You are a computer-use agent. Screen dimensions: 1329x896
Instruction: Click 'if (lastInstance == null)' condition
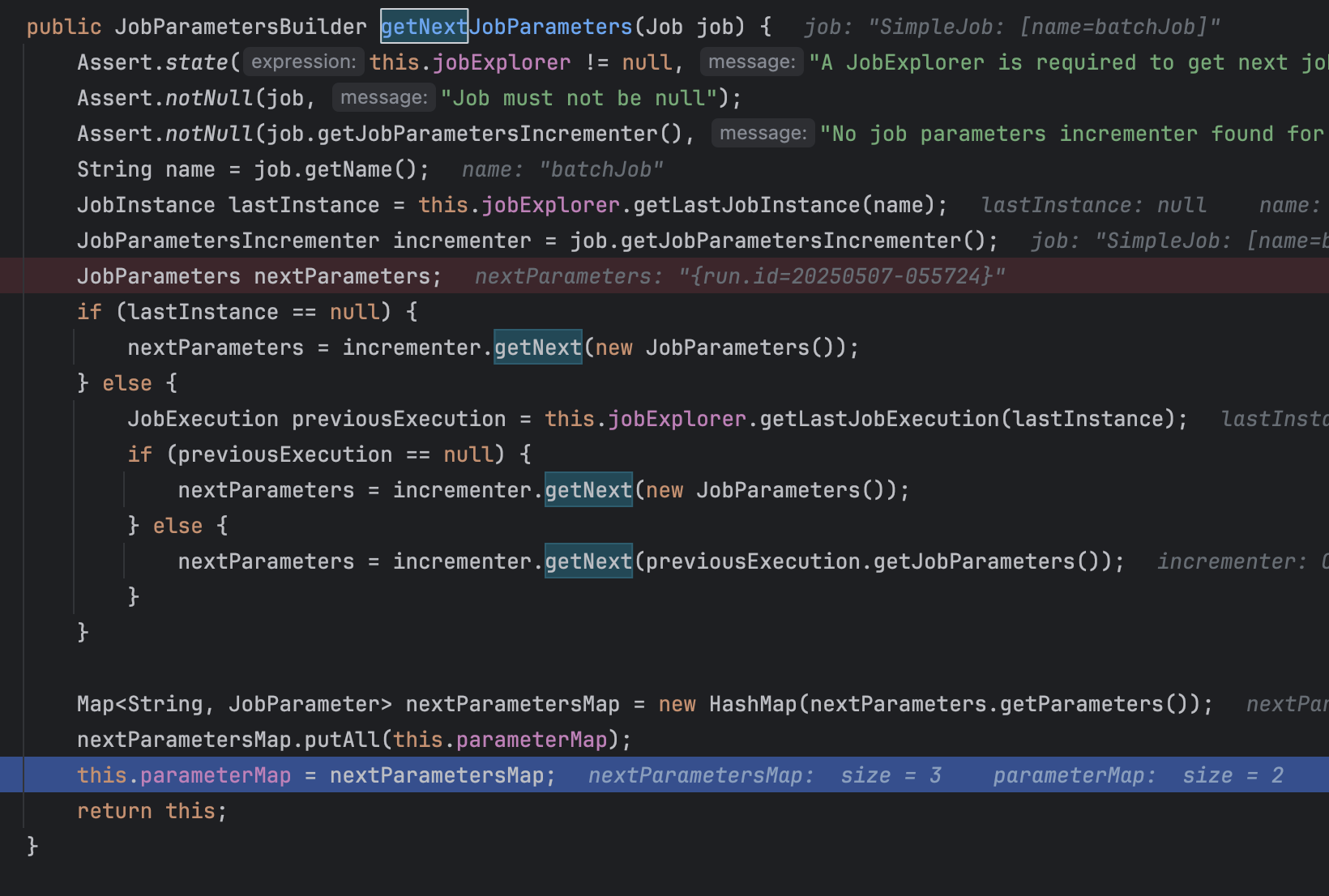pyautogui.click(x=234, y=312)
